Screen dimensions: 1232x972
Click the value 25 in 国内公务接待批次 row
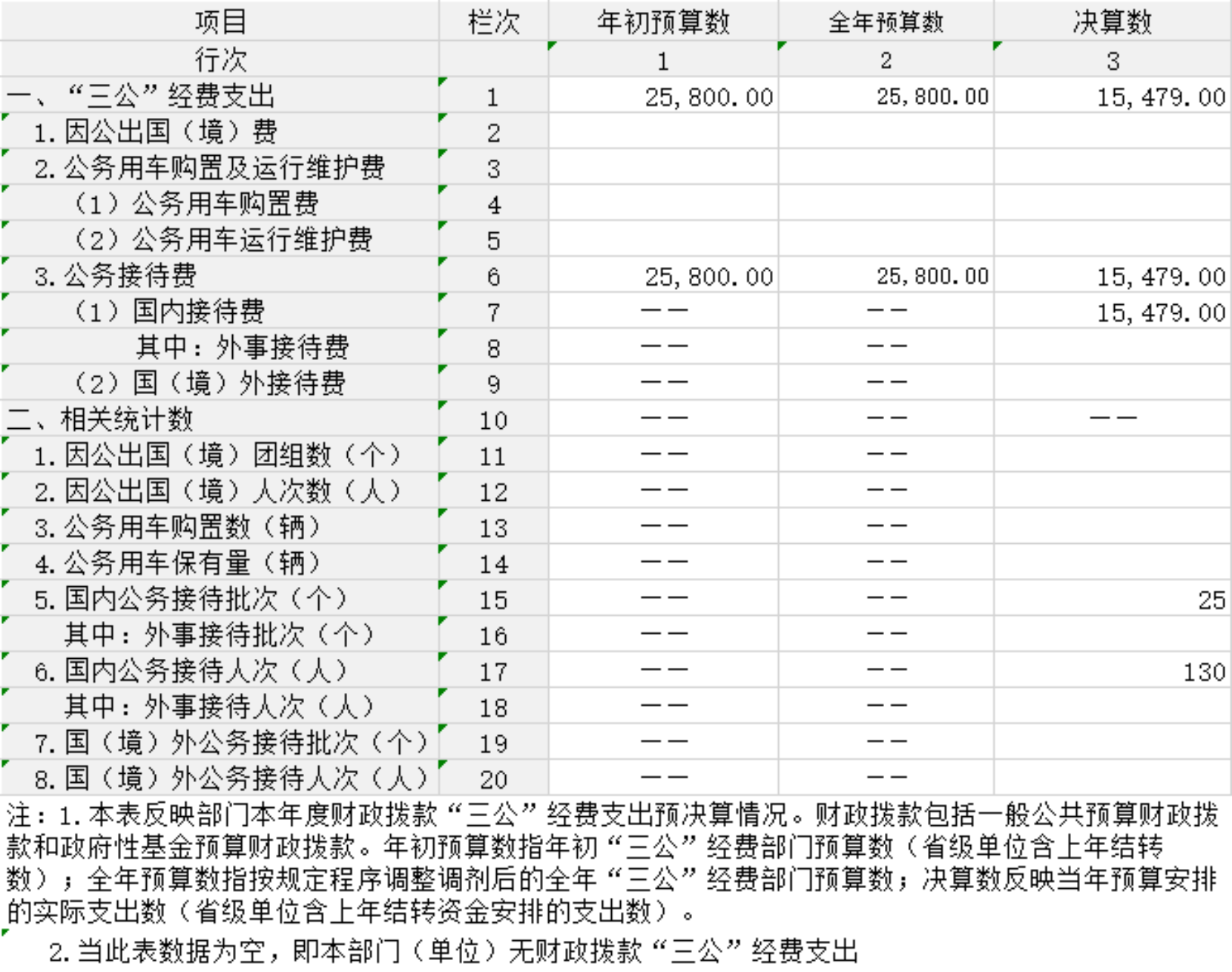point(1210,600)
